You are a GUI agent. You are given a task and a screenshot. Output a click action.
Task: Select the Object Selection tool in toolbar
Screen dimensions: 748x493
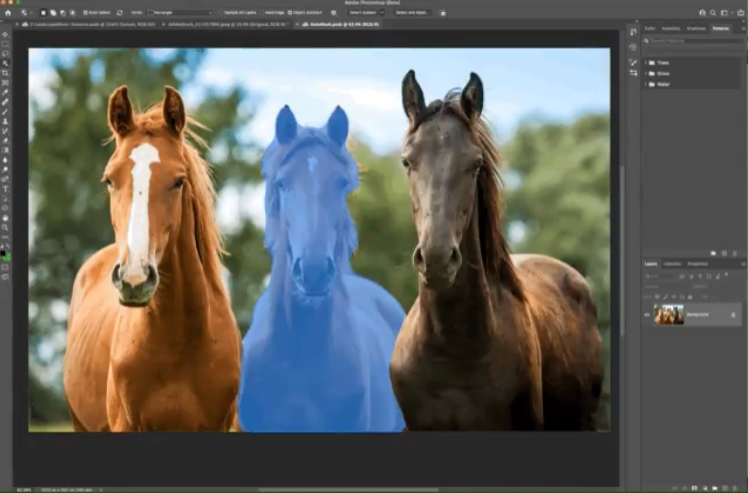click(x=5, y=63)
